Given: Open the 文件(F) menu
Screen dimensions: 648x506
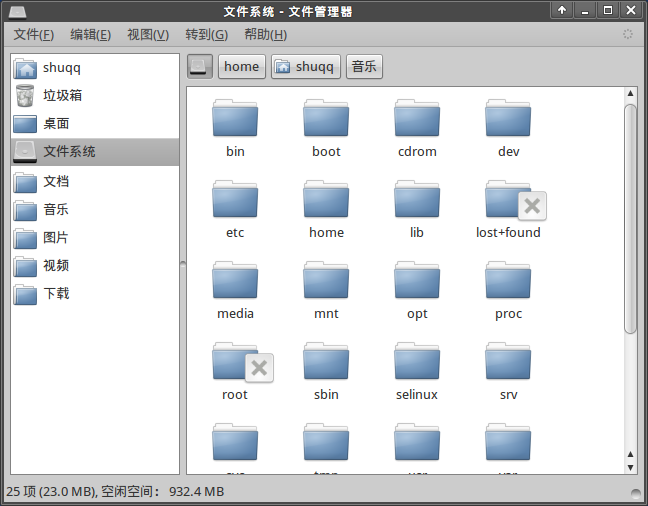Looking at the screenshot, I should [x=33, y=35].
